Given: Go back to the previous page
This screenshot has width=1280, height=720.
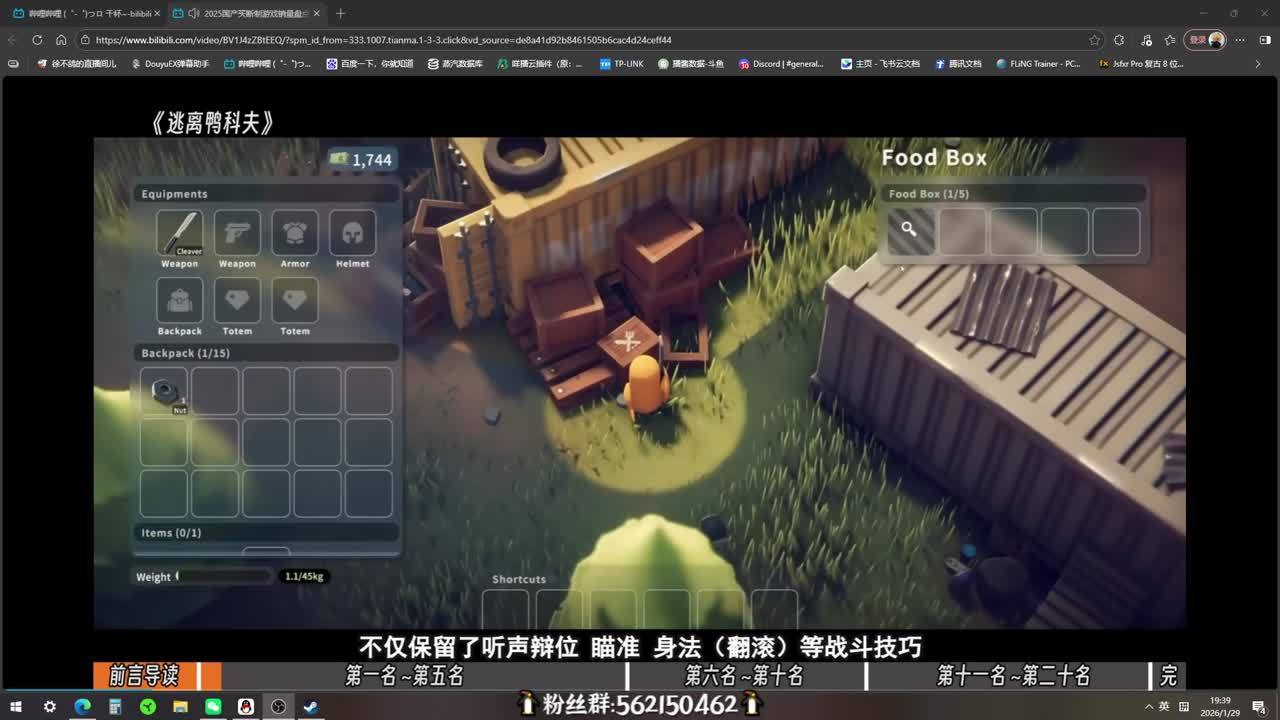Looking at the screenshot, I should [x=12, y=40].
